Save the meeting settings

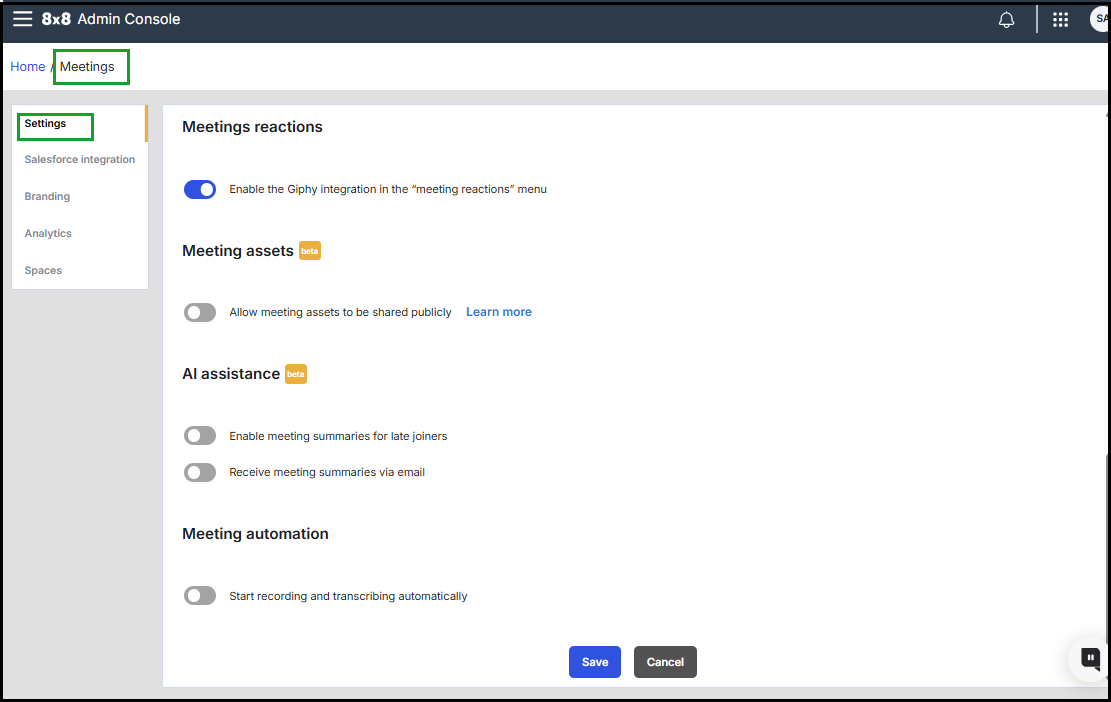595,662
